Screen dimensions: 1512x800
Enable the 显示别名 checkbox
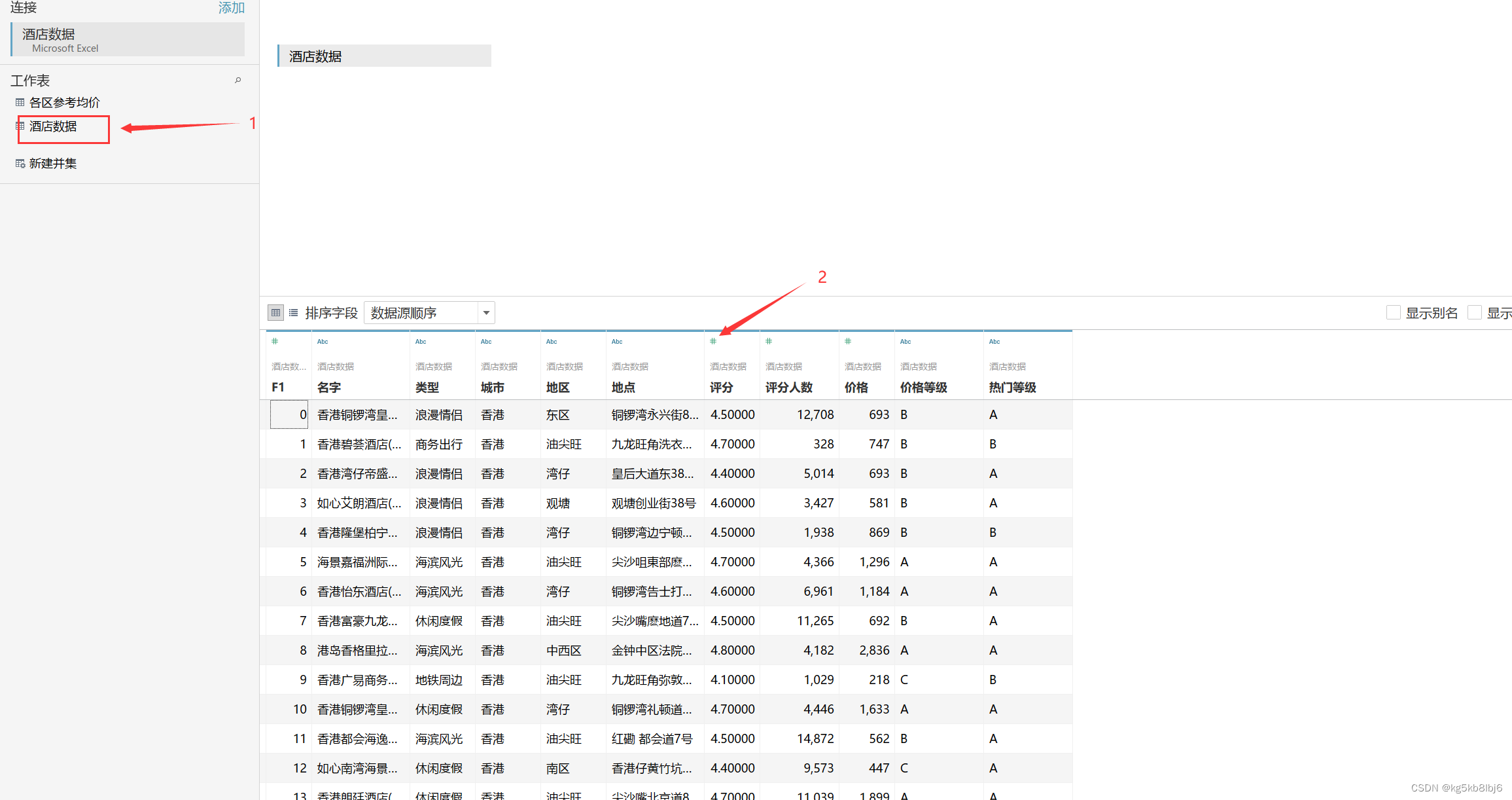(1393, 313)
